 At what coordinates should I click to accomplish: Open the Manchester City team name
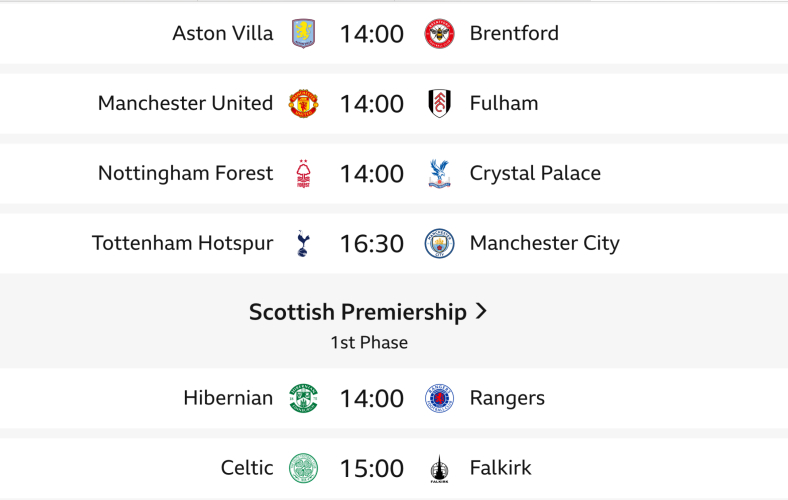point(545,243)
